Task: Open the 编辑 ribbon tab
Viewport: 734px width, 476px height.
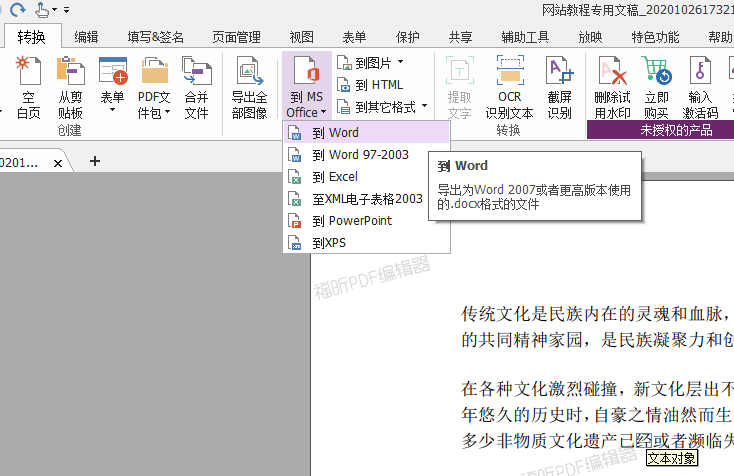Action: [x=86, y=37]
